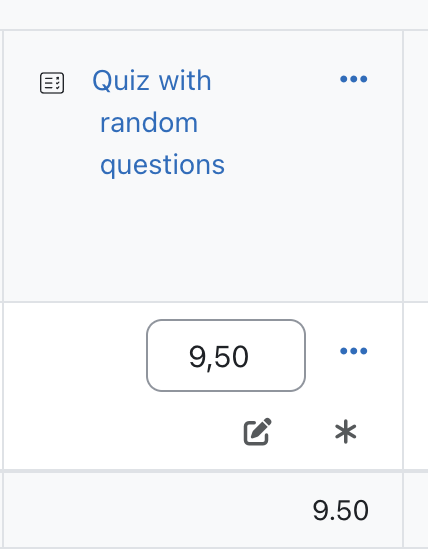Viewport: 428px width, 550px height.
Task: Click "Quiz with" text in header
Action: [152, 81]
